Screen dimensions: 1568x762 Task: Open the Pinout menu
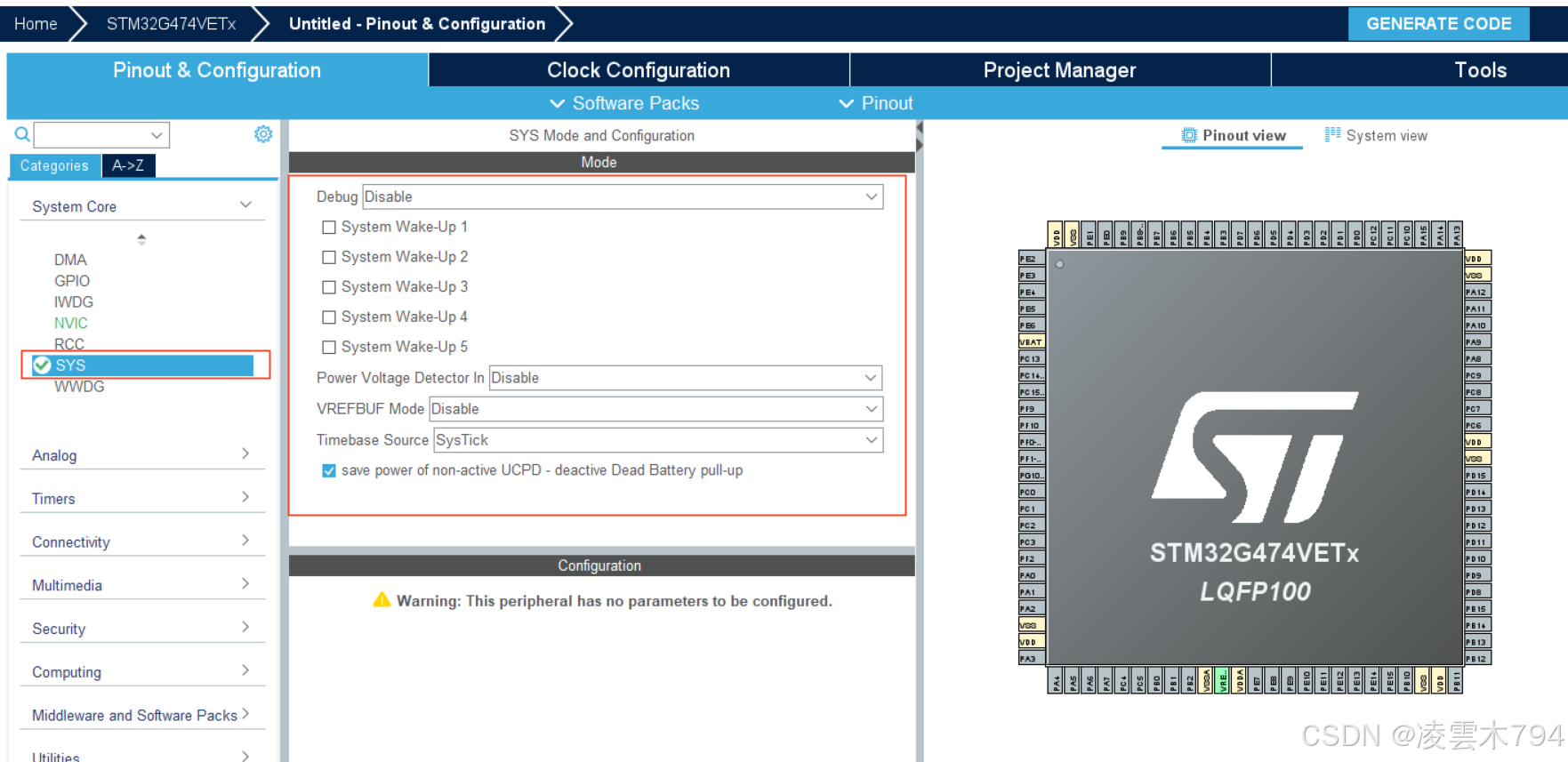tap(876, 103)
